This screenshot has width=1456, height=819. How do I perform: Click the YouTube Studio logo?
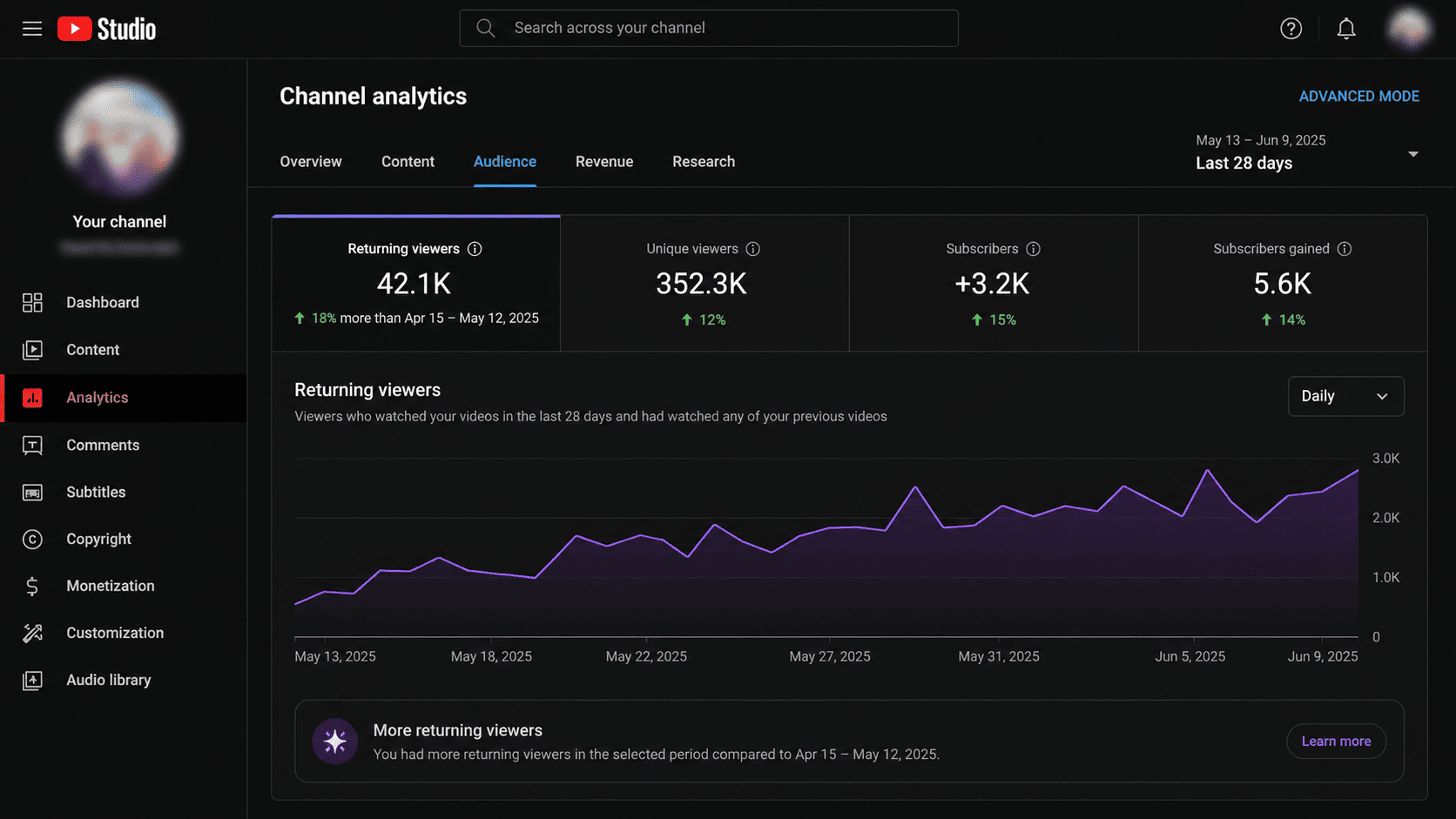coord(106,29)
